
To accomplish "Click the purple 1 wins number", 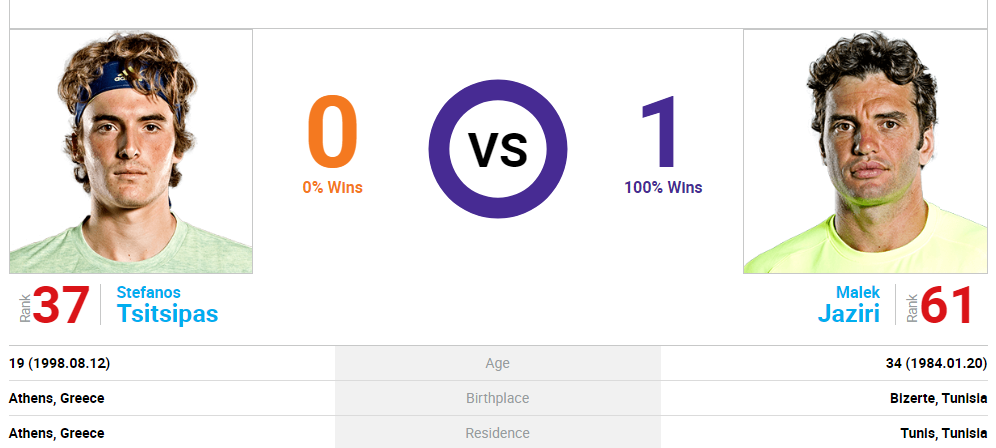I will [x=661, y=133].
